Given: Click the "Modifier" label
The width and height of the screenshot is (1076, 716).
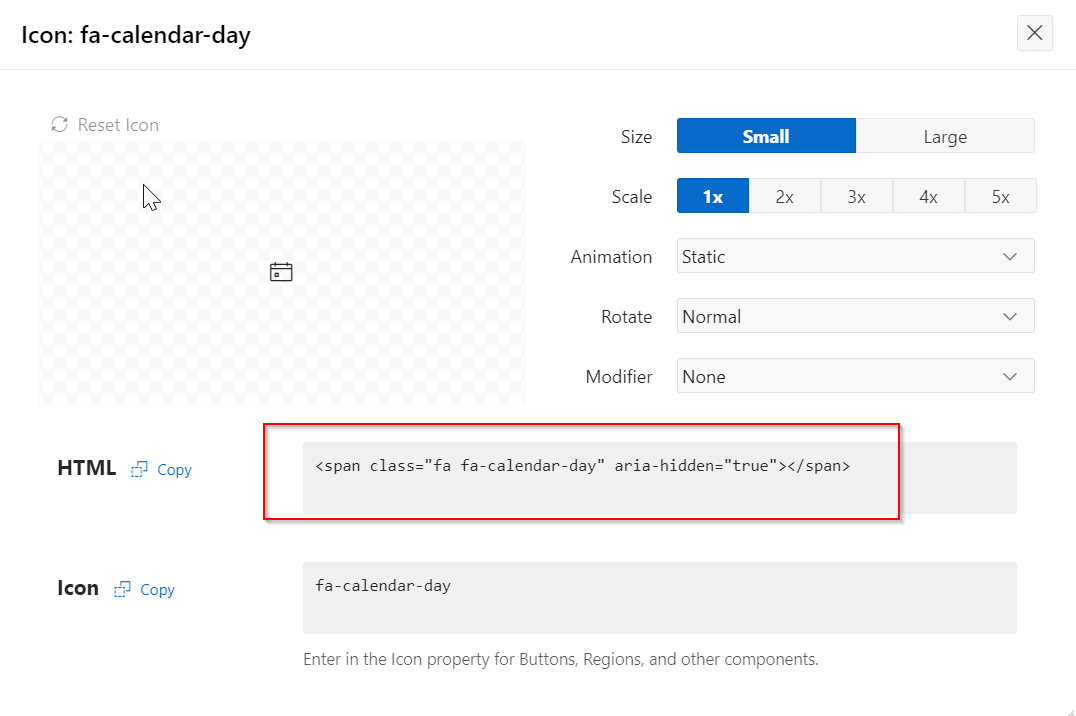Looking at the screenshot, I should [x=619, y=376].
